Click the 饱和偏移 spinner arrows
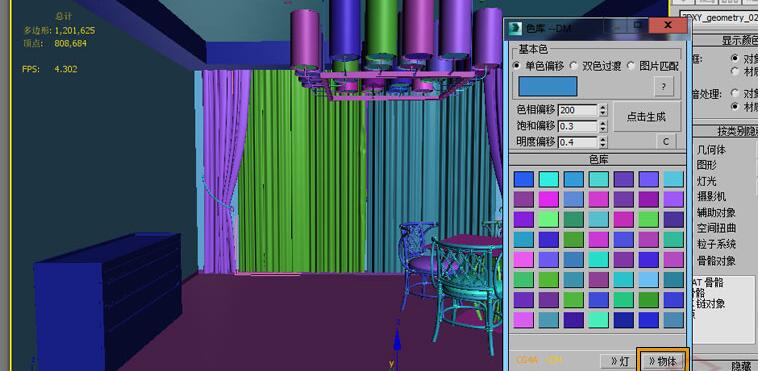Viewport: 762px width, 371px height. tap(603, 126)
